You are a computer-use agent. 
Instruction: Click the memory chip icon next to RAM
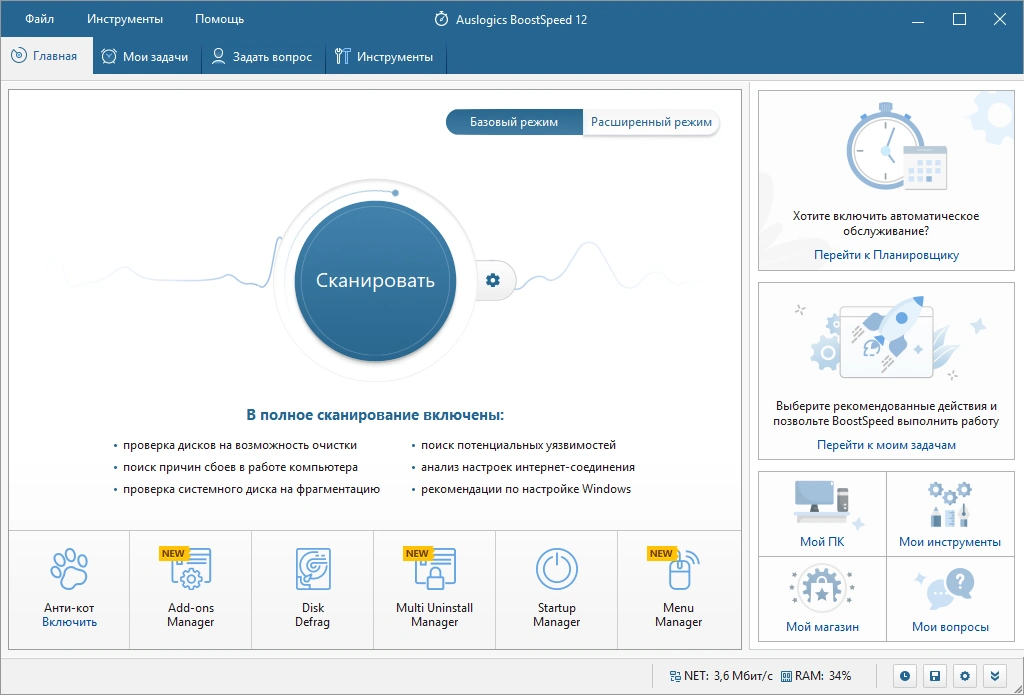[786, 676]
